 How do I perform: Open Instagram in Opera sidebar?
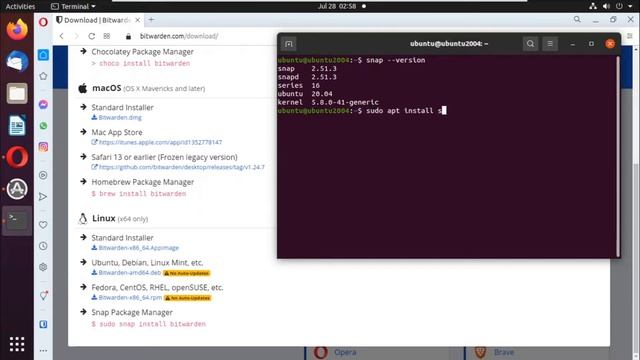(x=43, y=147)
